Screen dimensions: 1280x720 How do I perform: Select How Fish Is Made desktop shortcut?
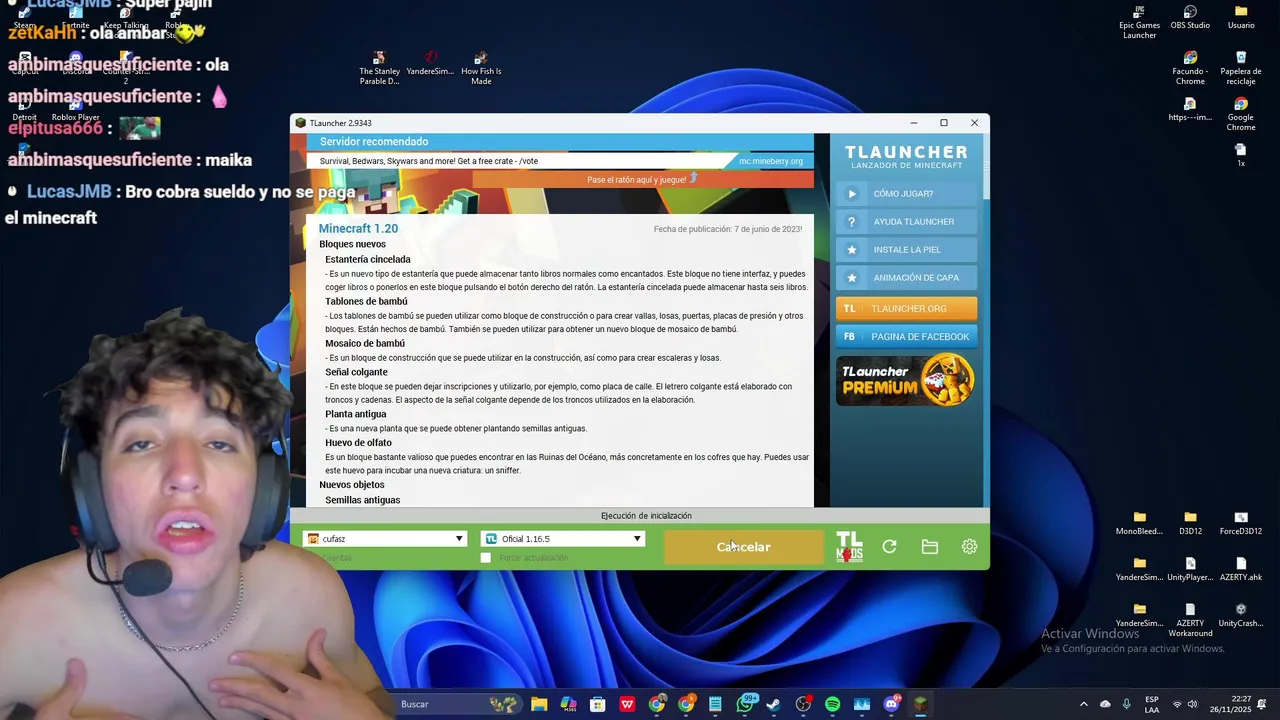pyautogui.click(x=481, y=69)
